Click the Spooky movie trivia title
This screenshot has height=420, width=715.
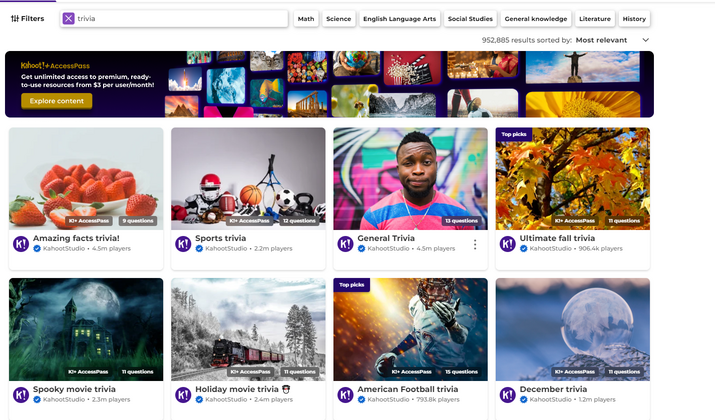74,389
